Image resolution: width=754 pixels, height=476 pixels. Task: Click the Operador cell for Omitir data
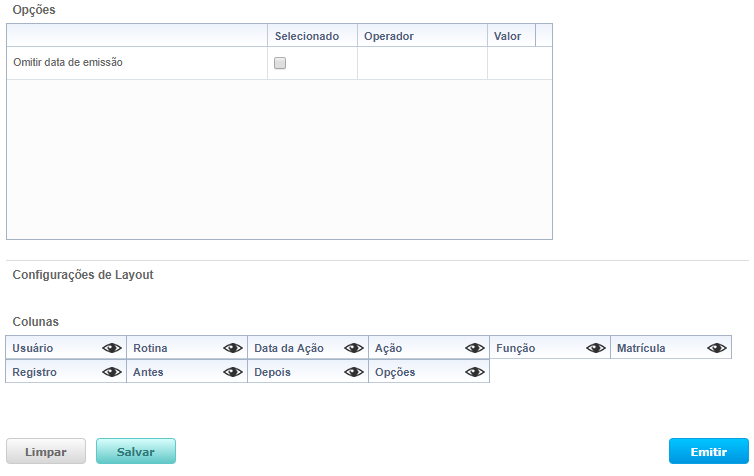point(422,63)
